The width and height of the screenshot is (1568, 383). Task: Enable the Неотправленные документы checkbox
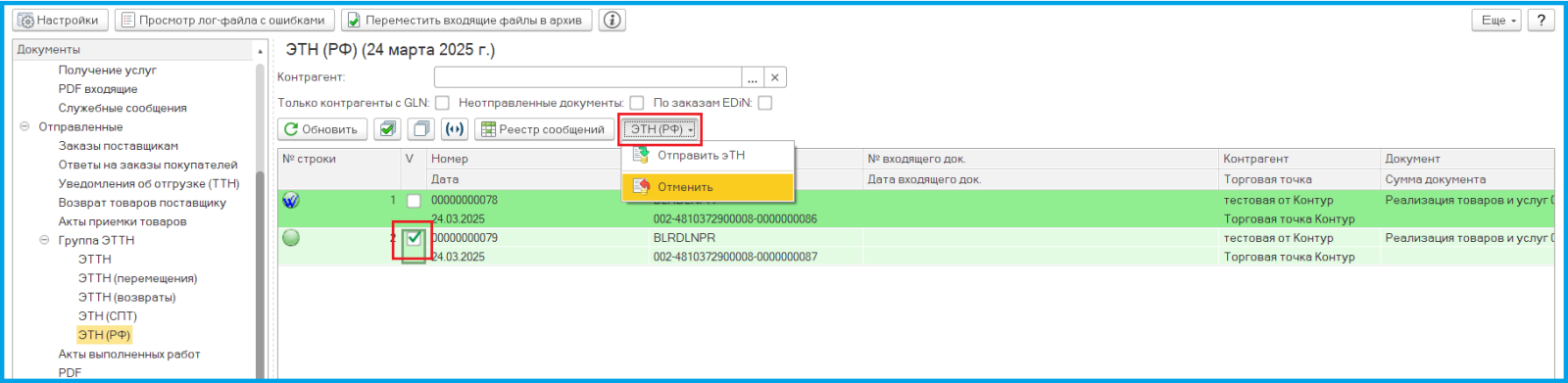(x=637, y=103)
